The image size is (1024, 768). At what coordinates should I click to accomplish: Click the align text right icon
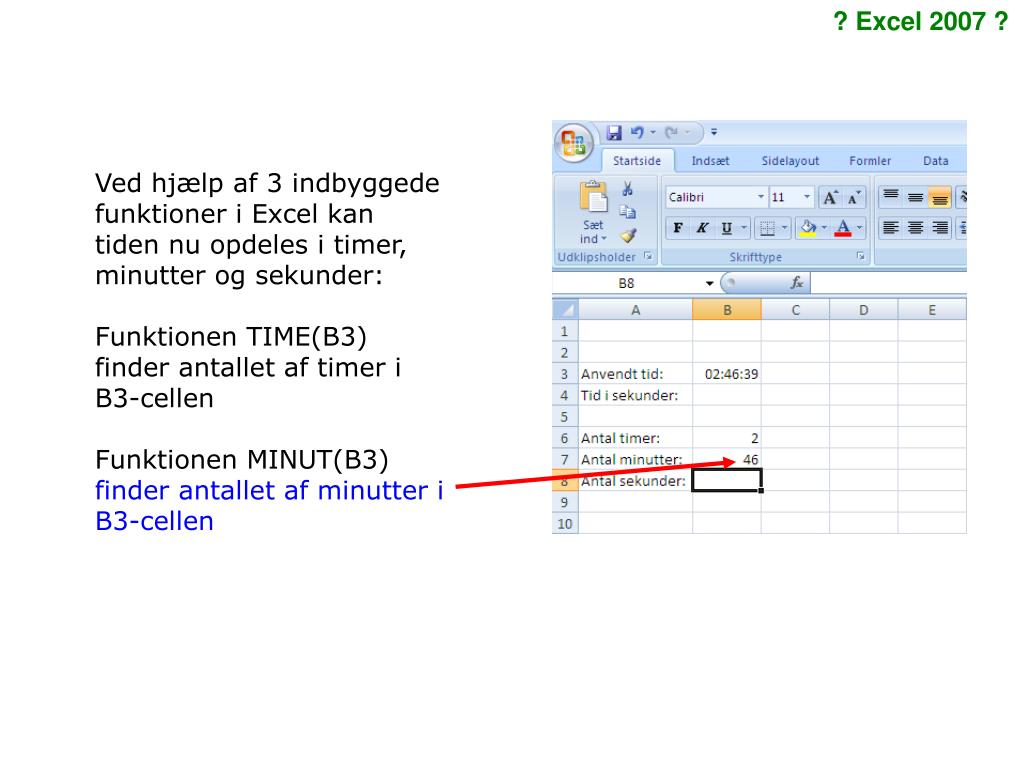click(x=940, y=227)
